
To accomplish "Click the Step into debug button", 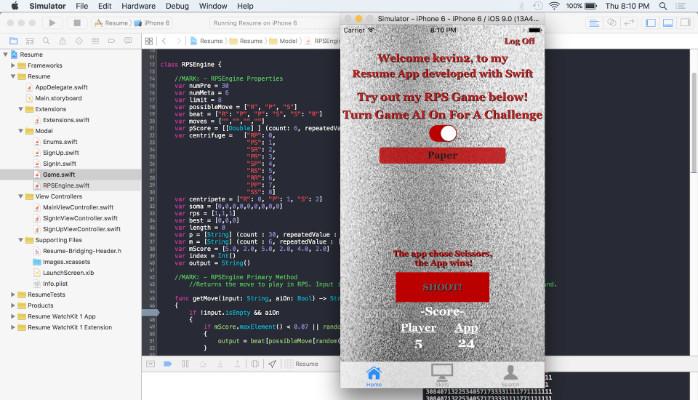I will click(x=220, y=364).
